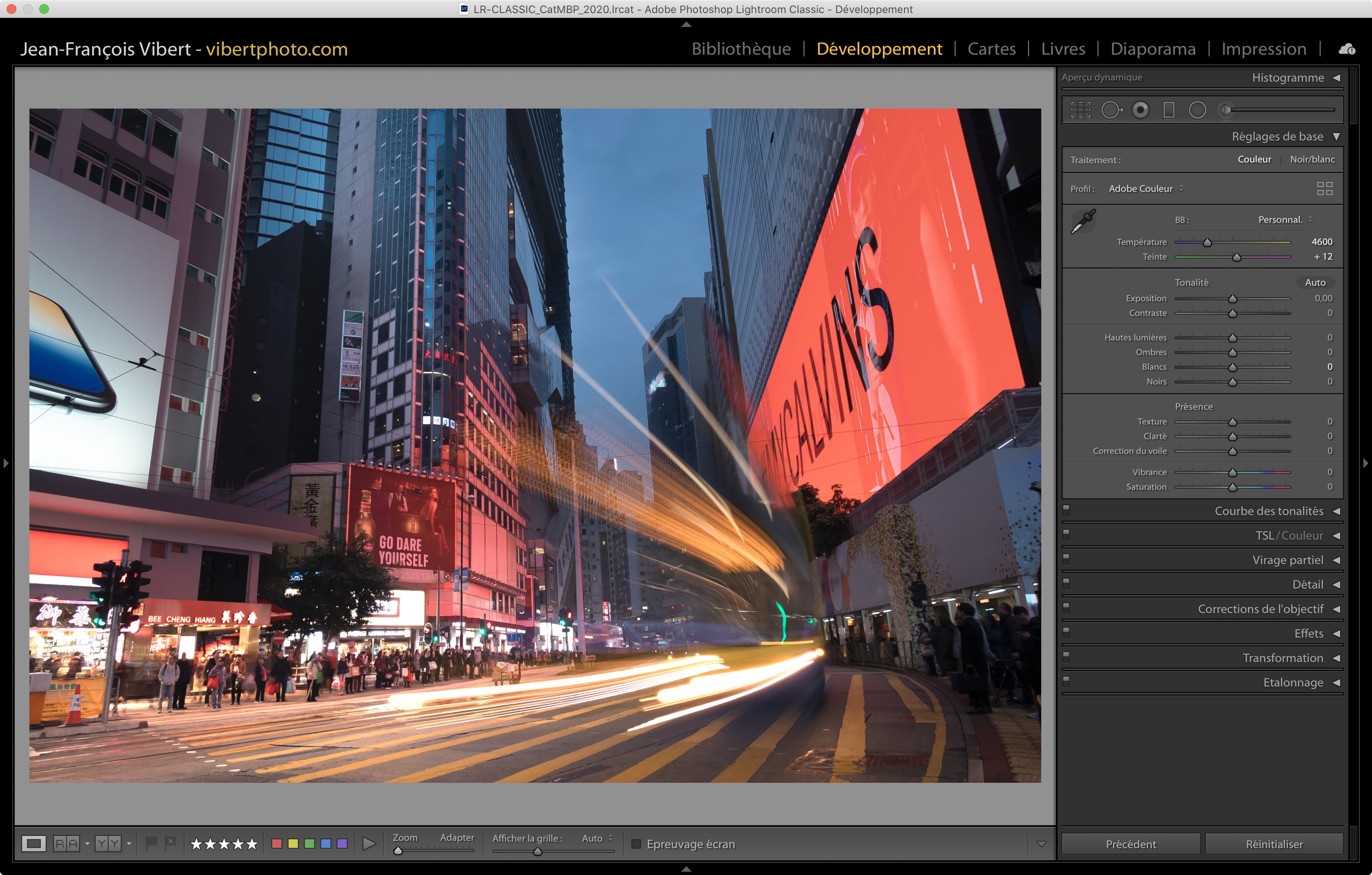Switch treatment to Noir/blanc

pos(1312,160)
